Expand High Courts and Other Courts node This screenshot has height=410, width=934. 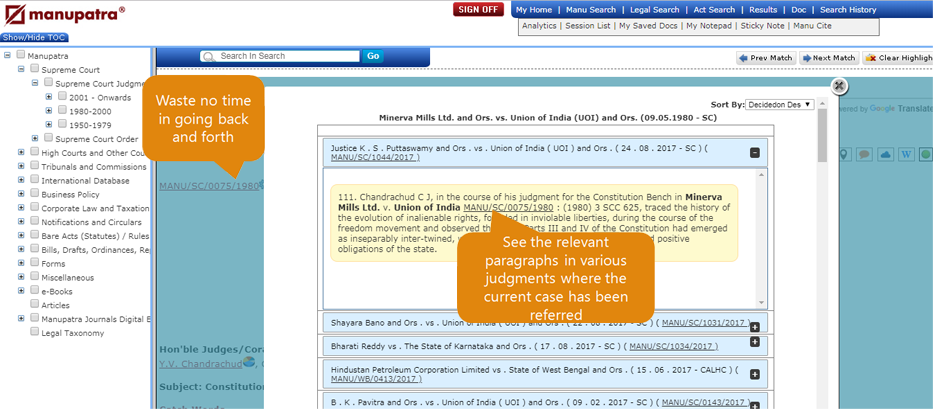click(x=21, y=152)
